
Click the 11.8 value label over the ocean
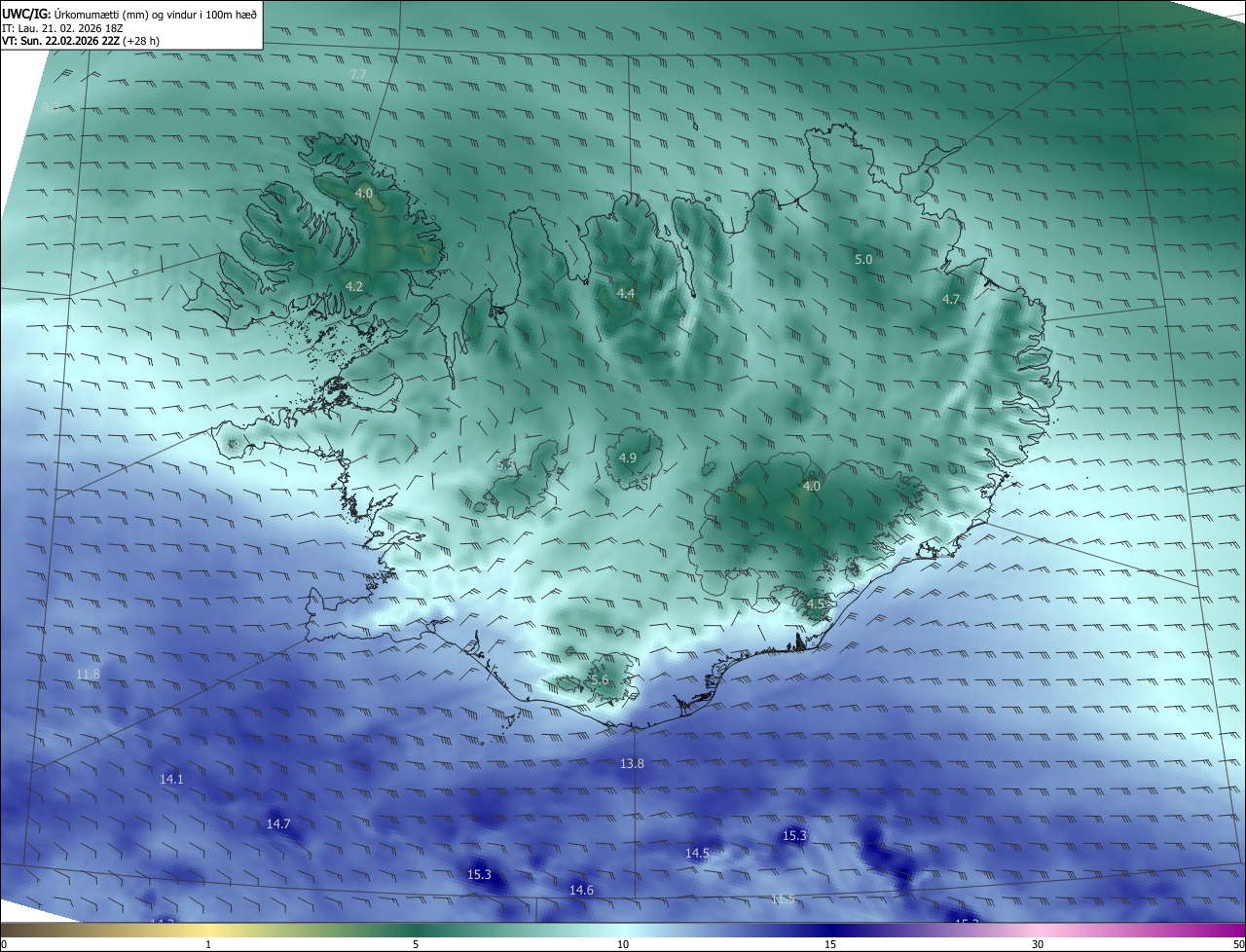(x=88, y=674)
